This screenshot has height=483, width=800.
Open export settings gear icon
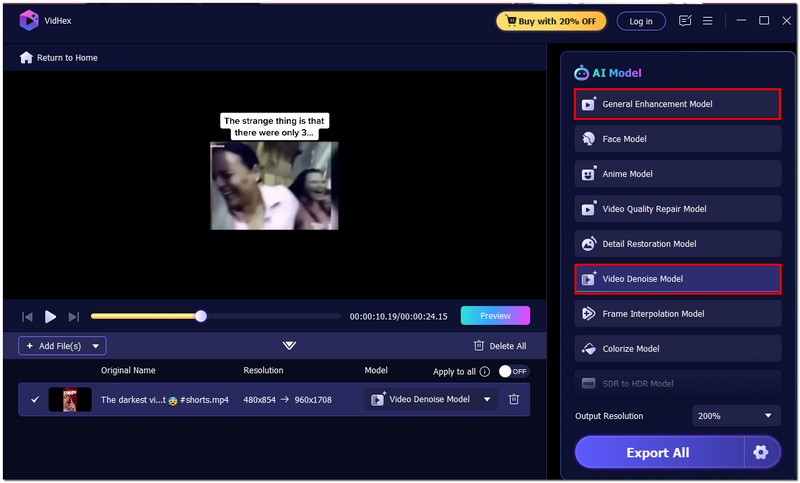point(760,452)
